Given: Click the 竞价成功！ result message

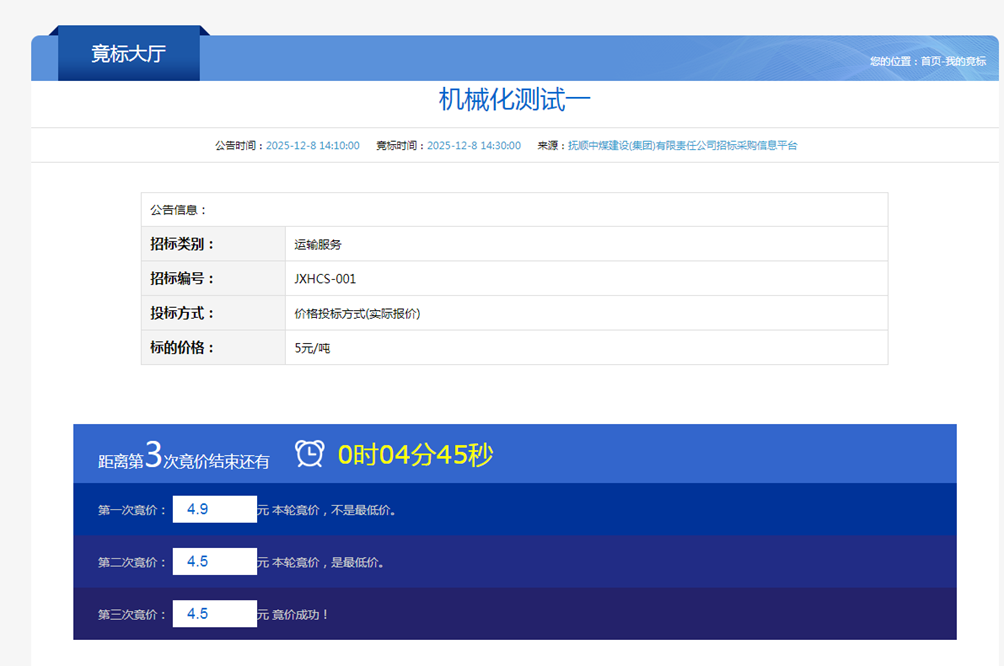Looking at the screenshot, I should (300, 615).
